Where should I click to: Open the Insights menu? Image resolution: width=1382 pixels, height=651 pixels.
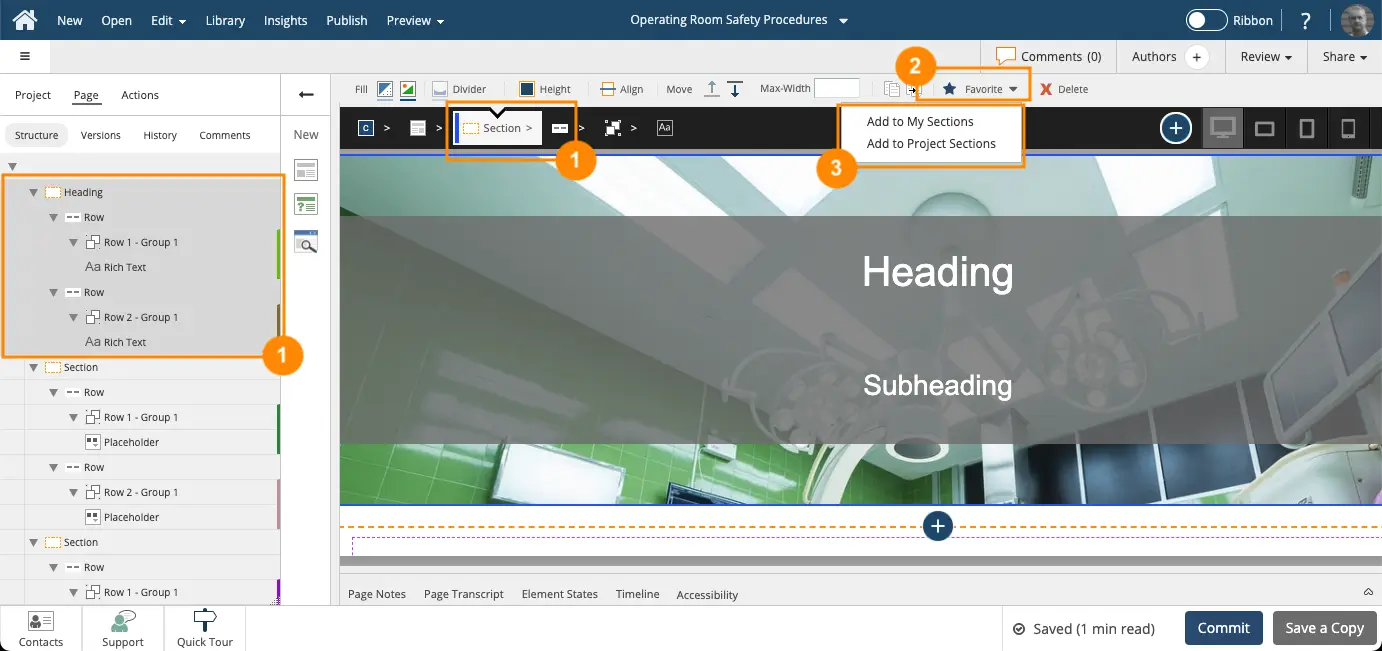click(x=285, y=20)
